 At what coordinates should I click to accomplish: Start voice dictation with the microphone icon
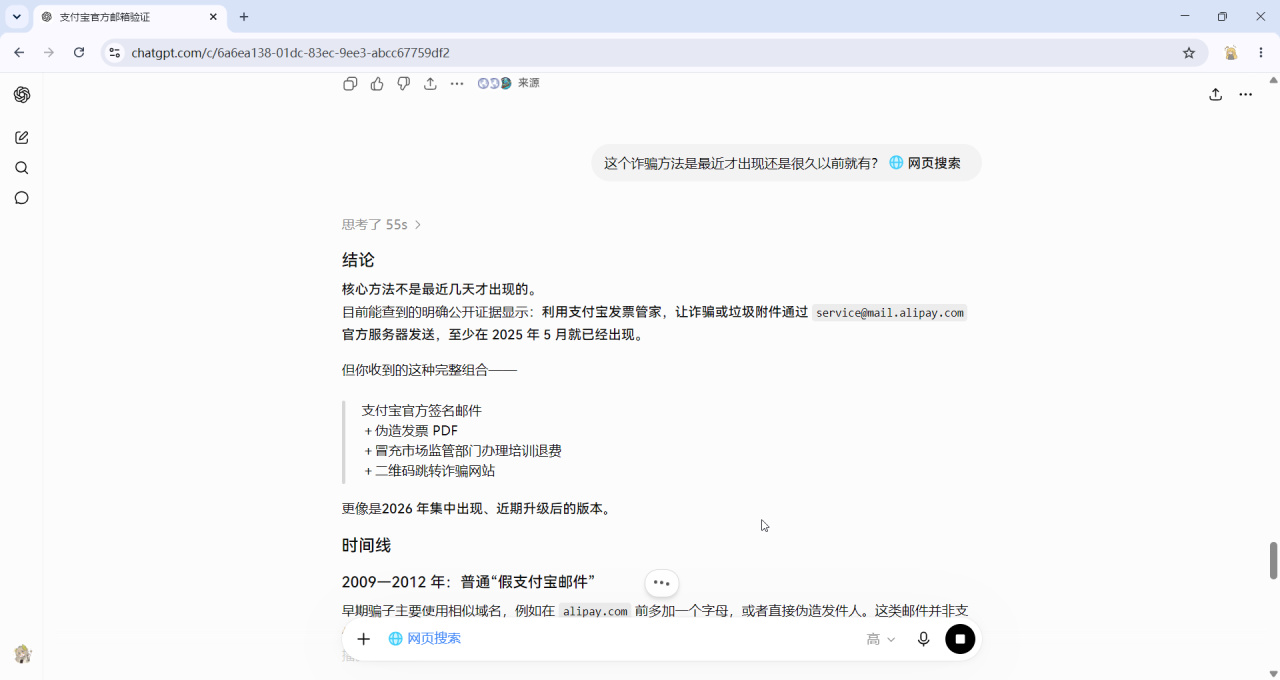tap(924, 639)
